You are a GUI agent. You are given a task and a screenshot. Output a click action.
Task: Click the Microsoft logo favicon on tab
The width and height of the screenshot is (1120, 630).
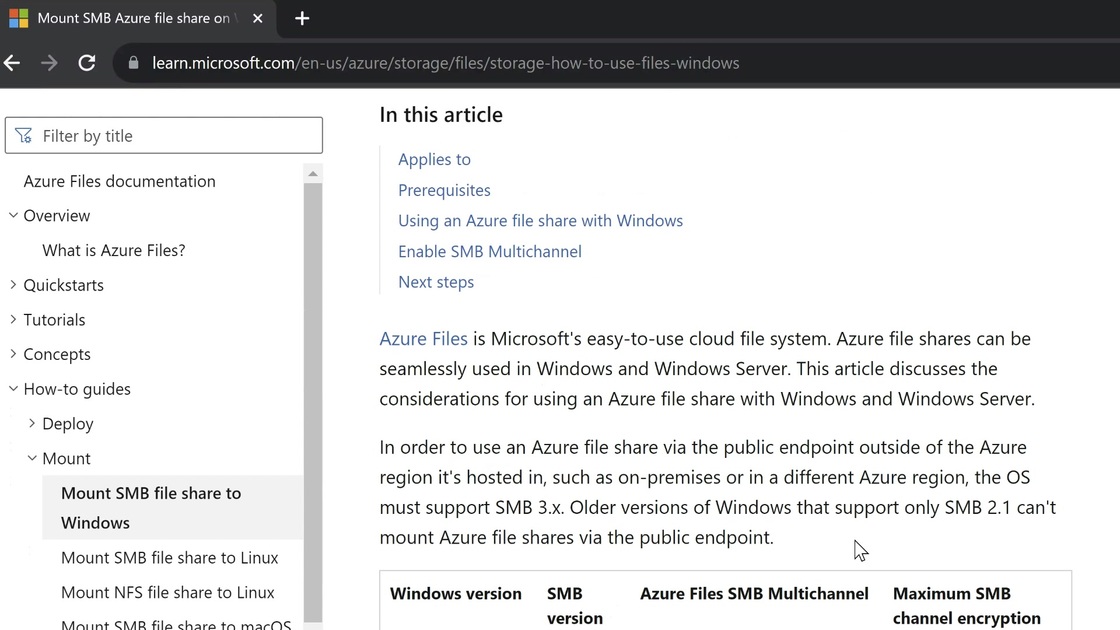[x=19, y=18]
